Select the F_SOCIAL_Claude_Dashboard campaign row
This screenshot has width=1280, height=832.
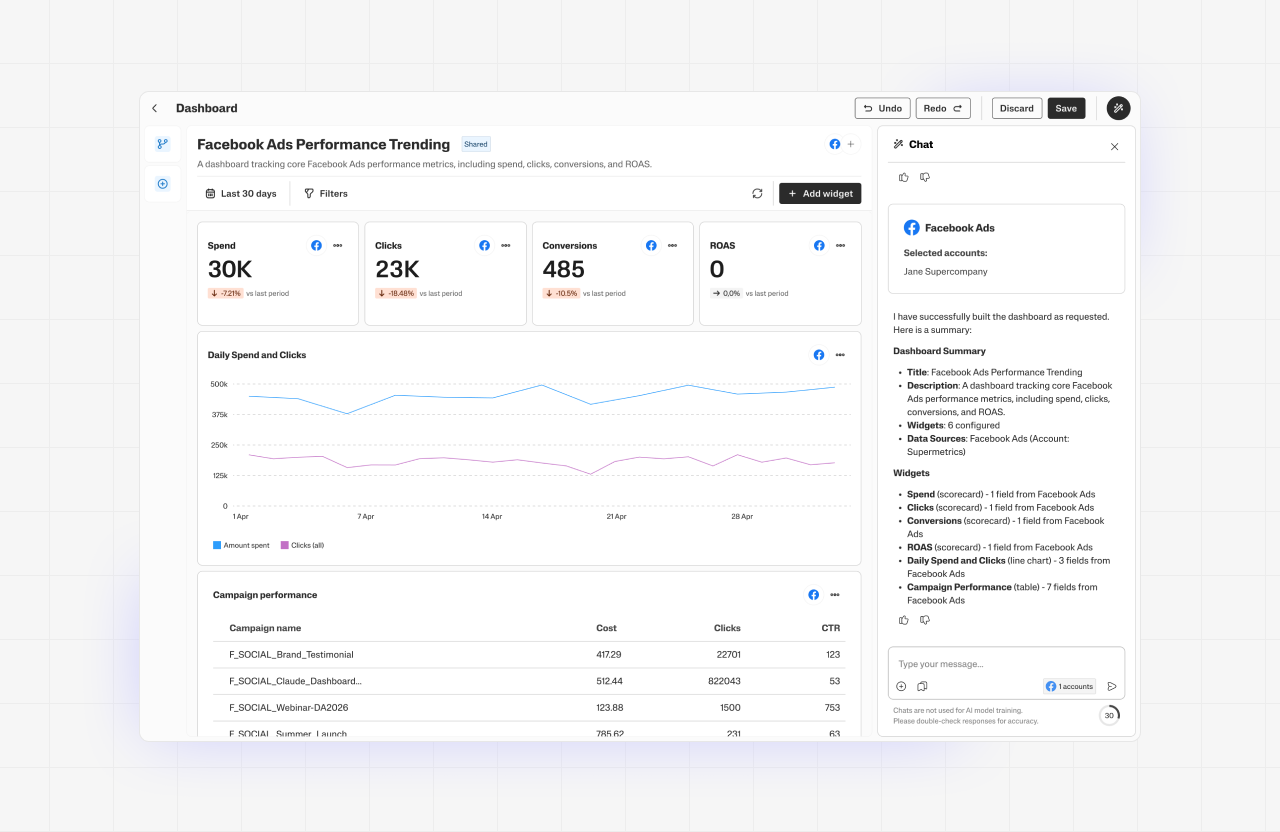click(x=529, y=681)
